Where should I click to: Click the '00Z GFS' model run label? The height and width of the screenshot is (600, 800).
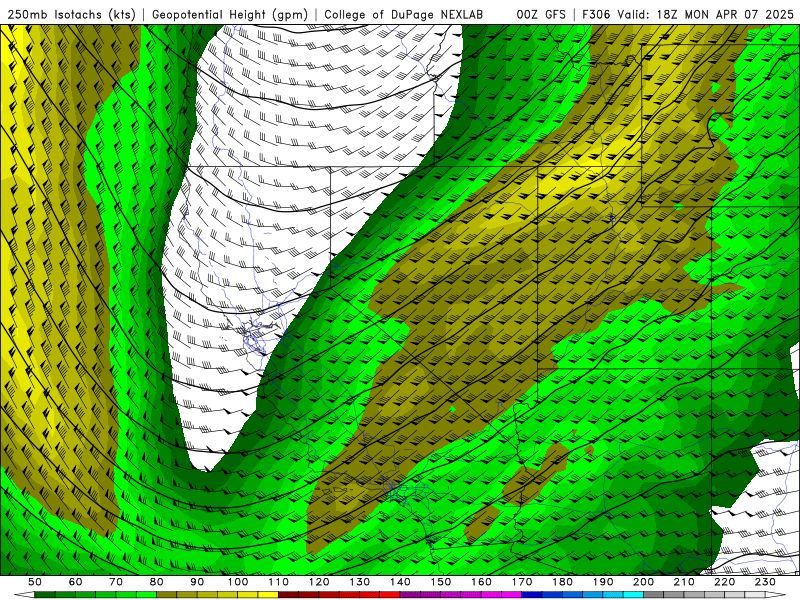541,15
